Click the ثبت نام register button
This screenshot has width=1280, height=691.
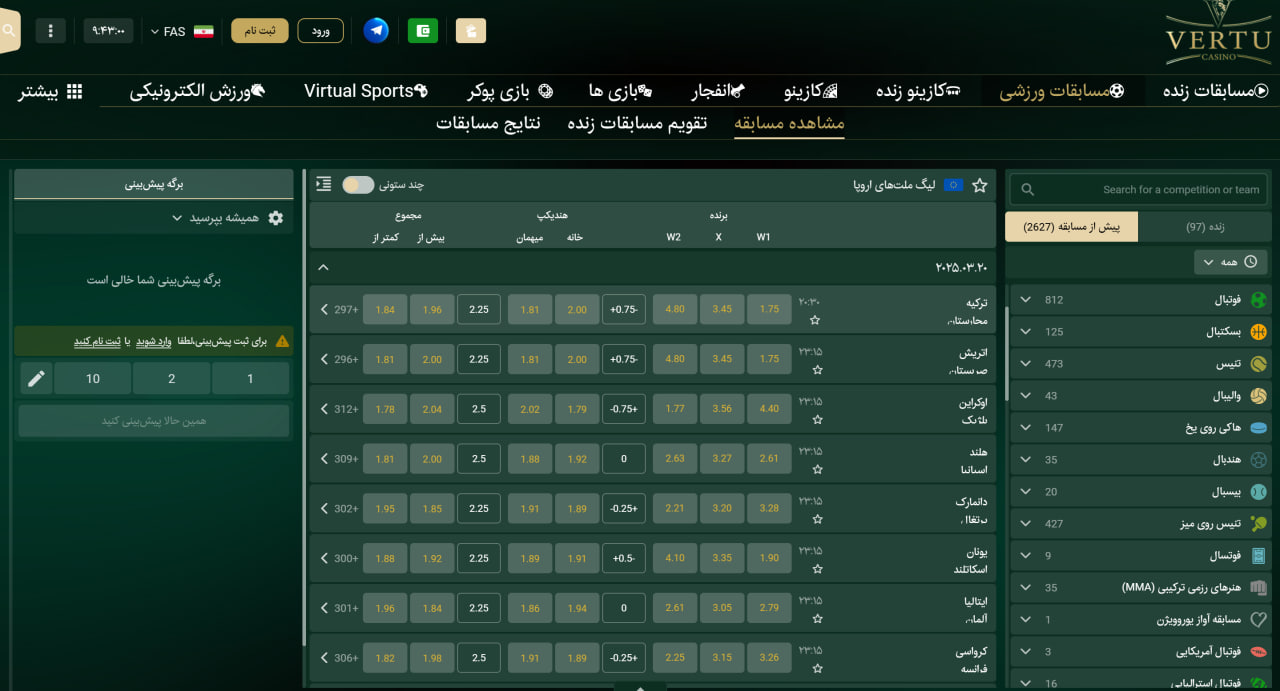[259, 30]
